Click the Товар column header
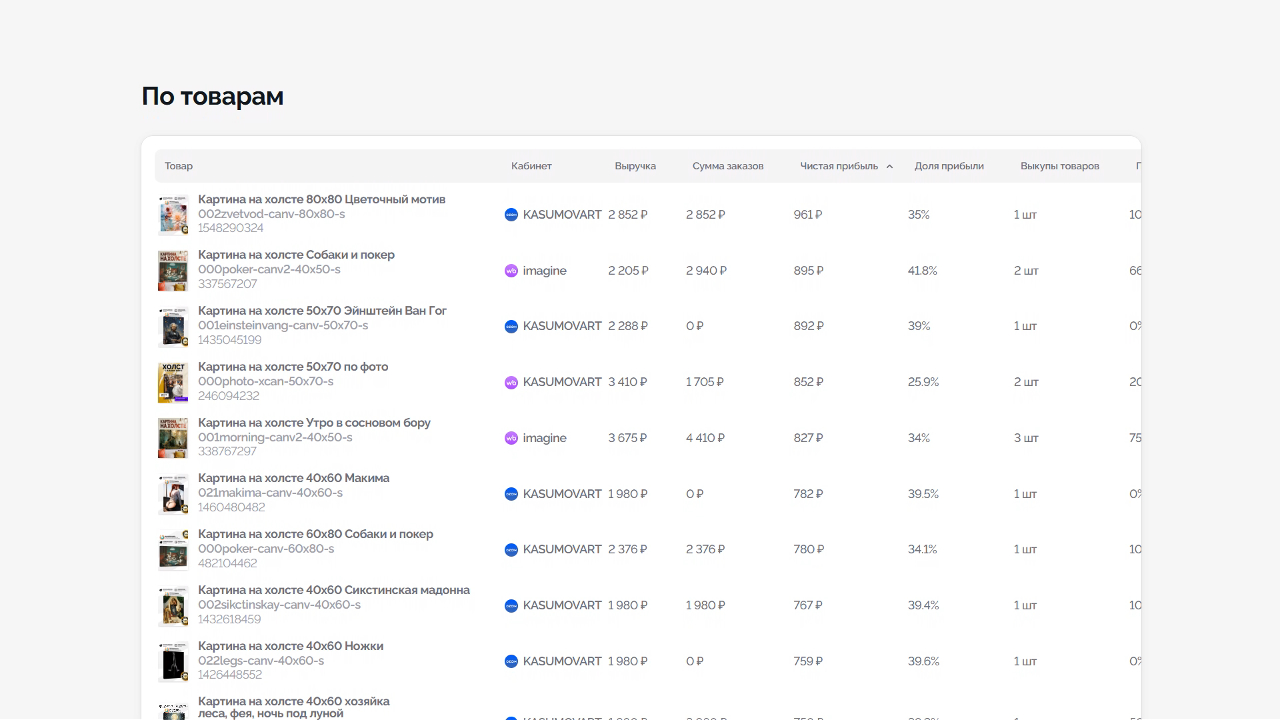 [179, 166]
